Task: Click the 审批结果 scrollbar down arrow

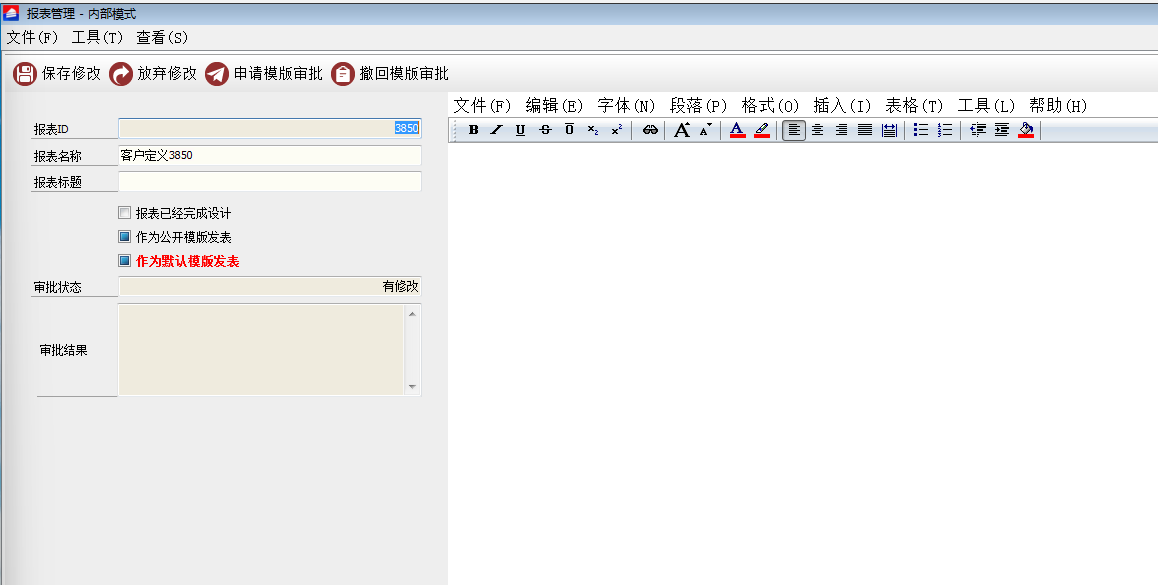Action: tap(412, 386)
